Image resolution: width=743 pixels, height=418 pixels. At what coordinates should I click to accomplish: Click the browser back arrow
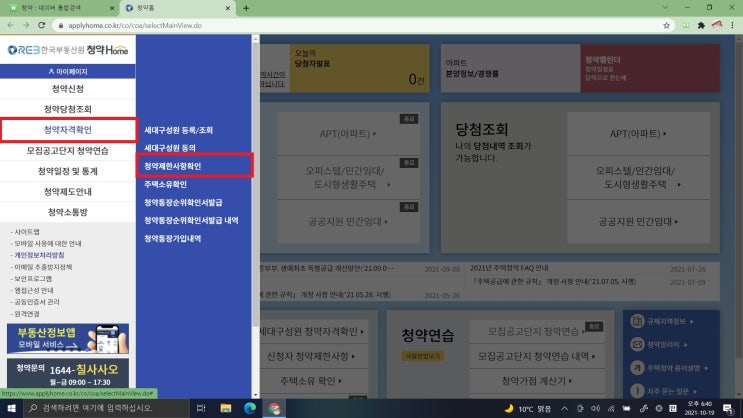click(10, 25)
